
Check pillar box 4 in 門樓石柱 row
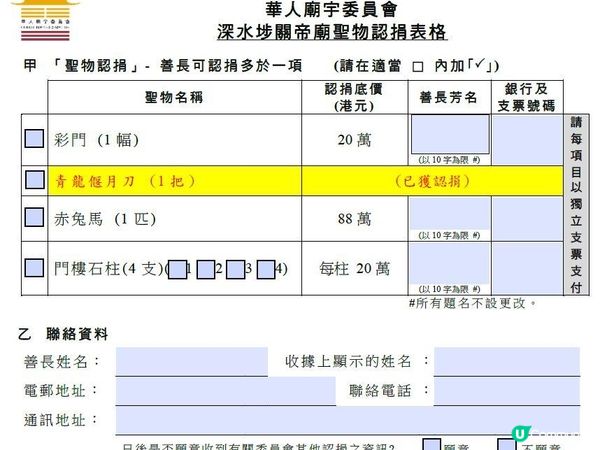click(266, 269)
